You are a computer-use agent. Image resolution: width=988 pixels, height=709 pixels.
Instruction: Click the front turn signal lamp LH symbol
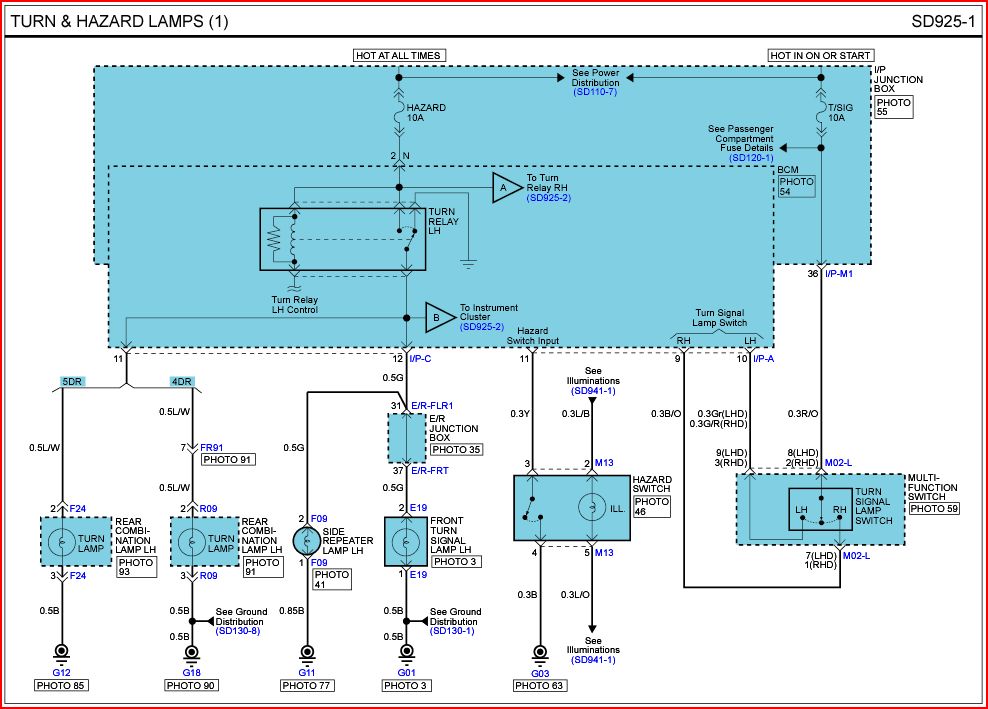click(406, 541)
